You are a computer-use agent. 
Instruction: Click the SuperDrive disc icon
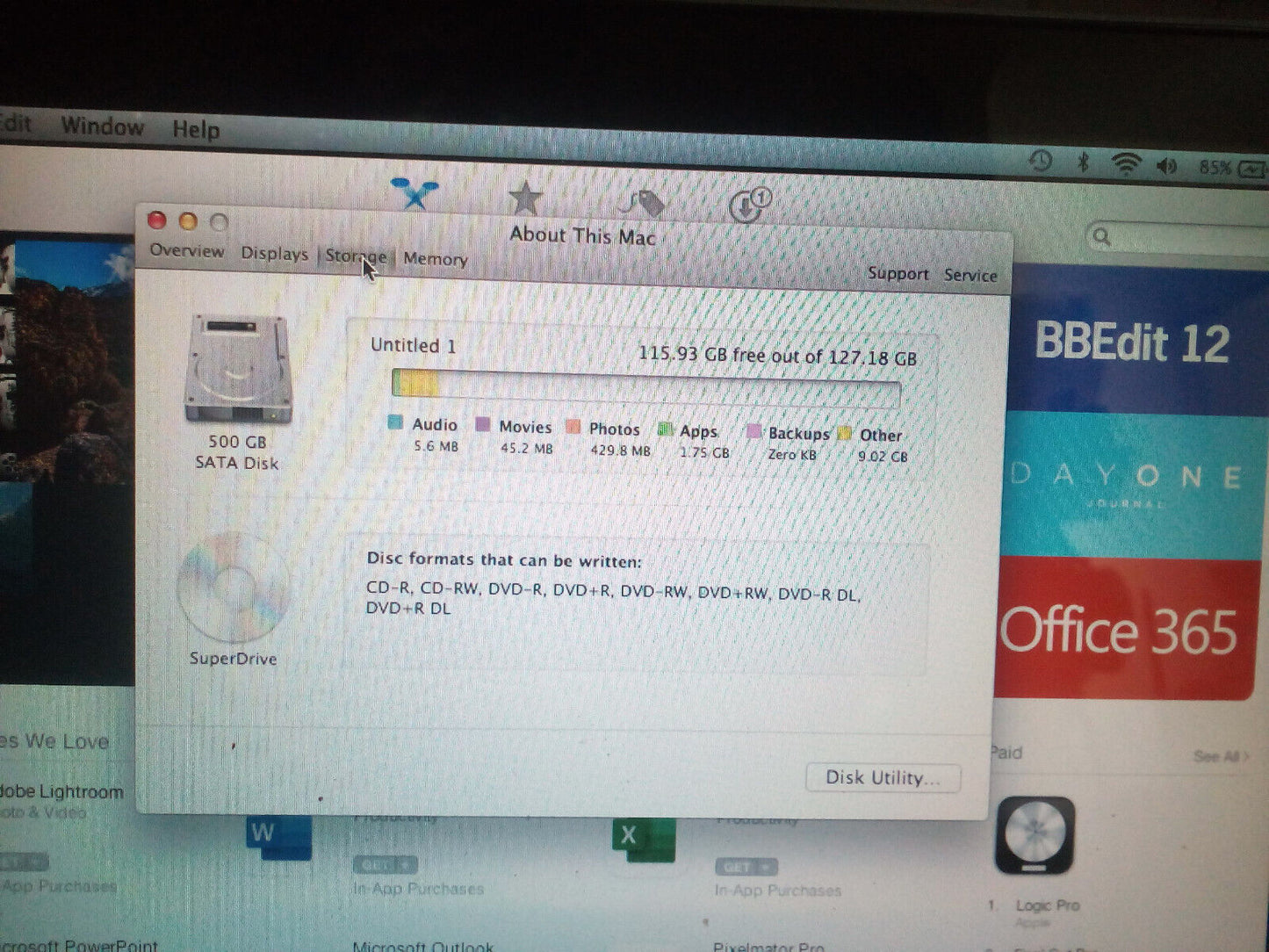(233, 588)
